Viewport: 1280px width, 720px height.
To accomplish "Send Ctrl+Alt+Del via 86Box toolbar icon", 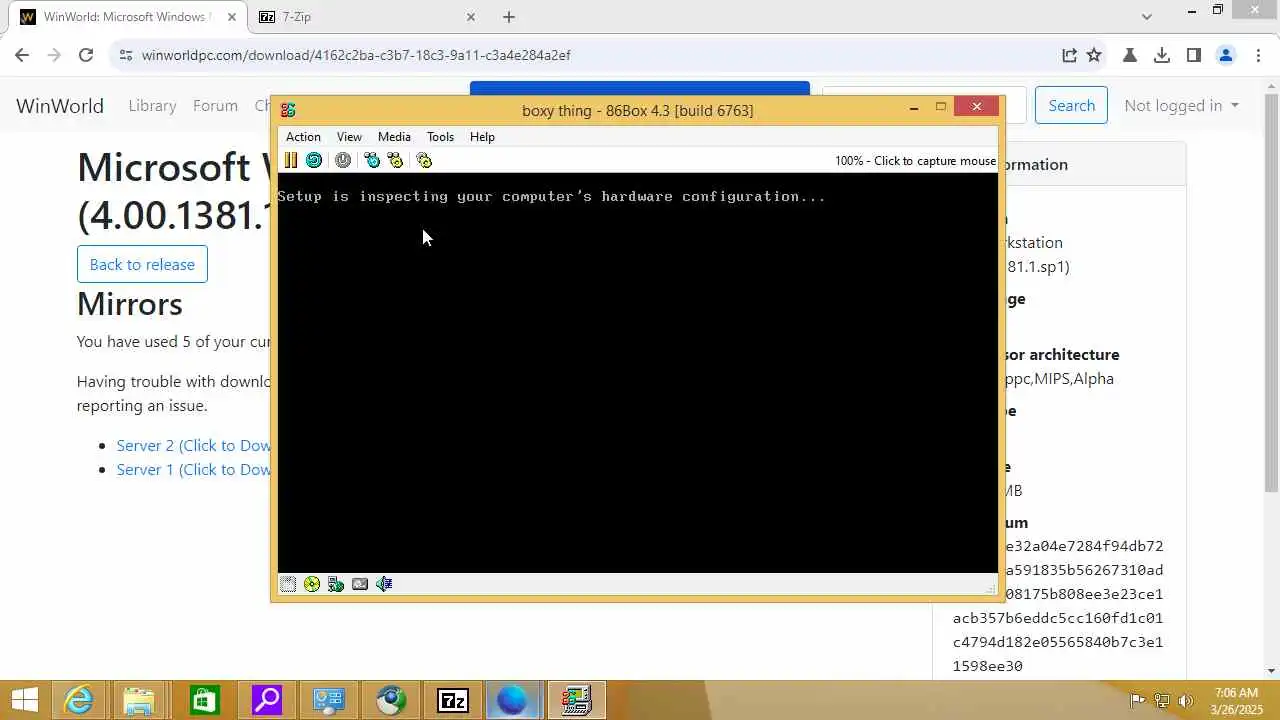I will coord(372,160).
